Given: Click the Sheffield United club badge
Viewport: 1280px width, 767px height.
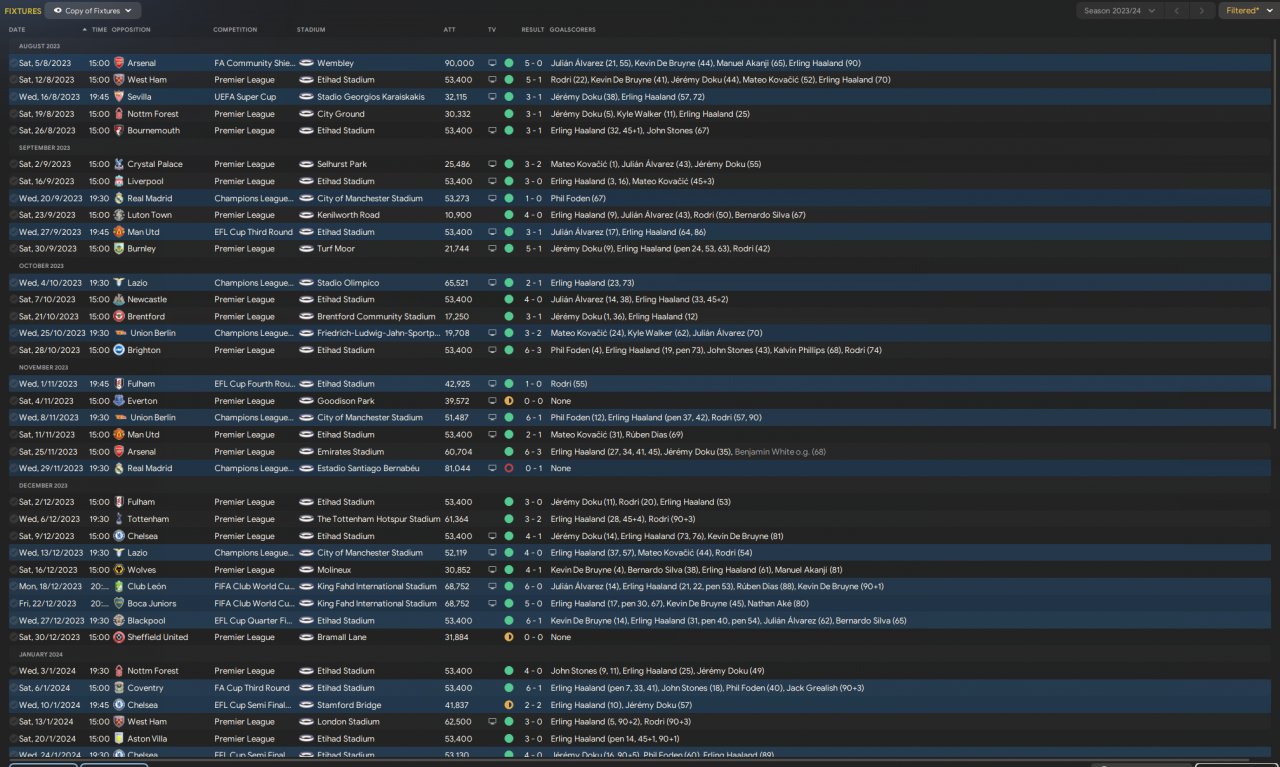Looking at the screenshot, I should tap(119, 637).
